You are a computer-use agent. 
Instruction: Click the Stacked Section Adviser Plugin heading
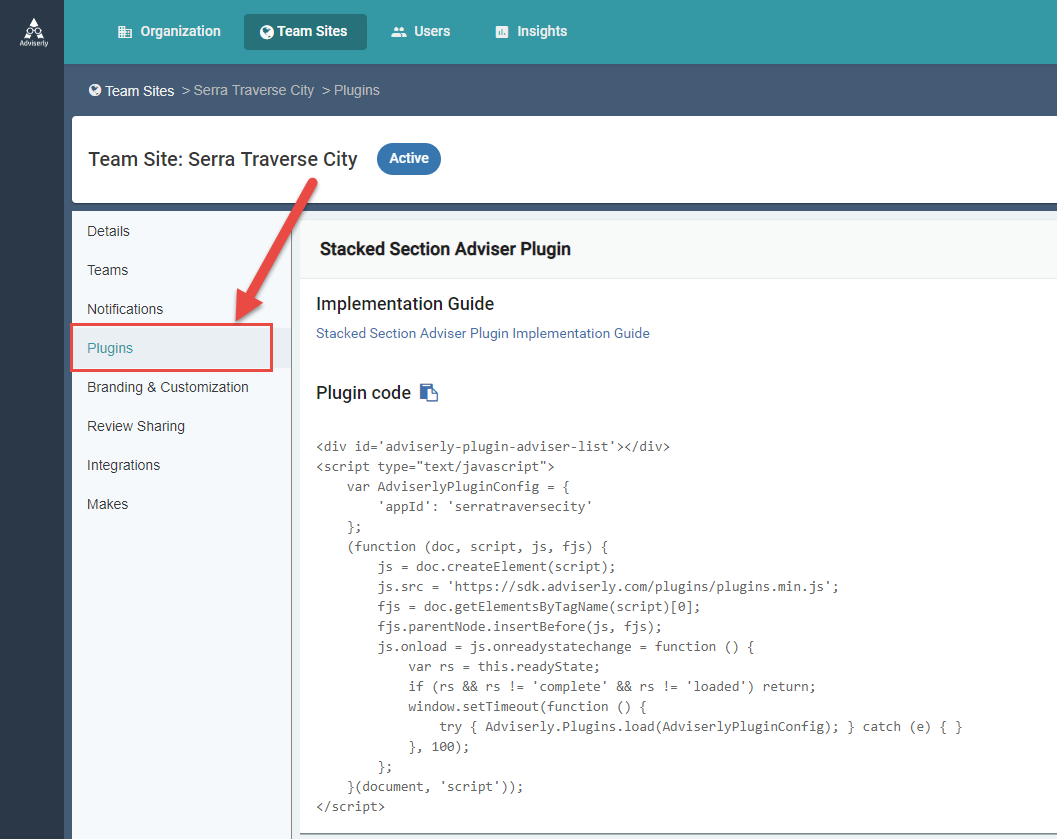point(445,249)
